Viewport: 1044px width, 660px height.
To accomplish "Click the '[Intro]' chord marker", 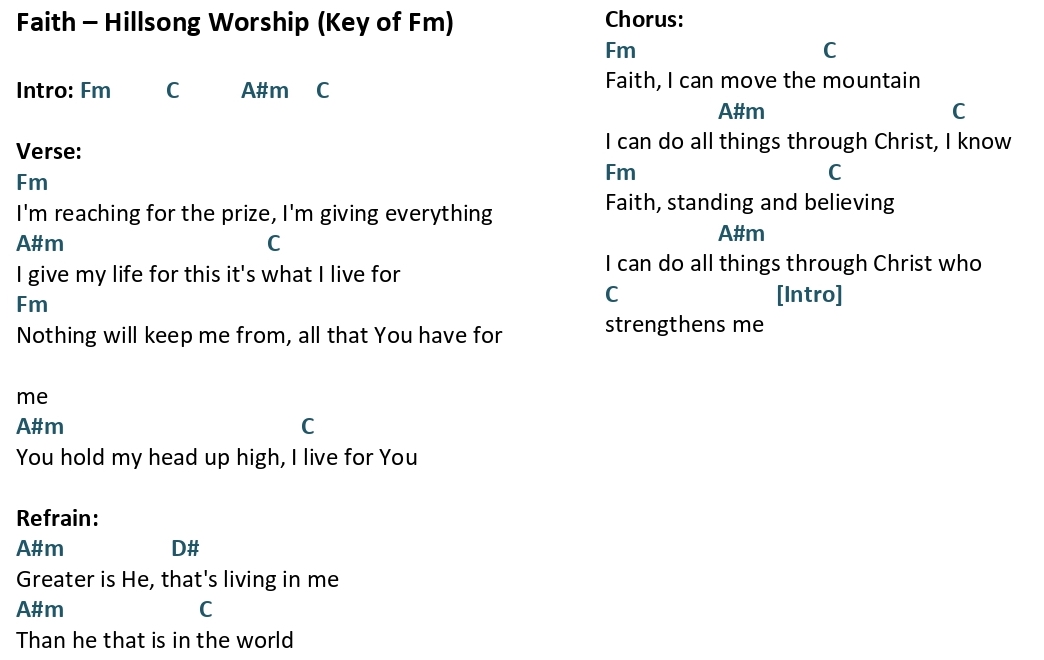I will click(x=809, y=294).
